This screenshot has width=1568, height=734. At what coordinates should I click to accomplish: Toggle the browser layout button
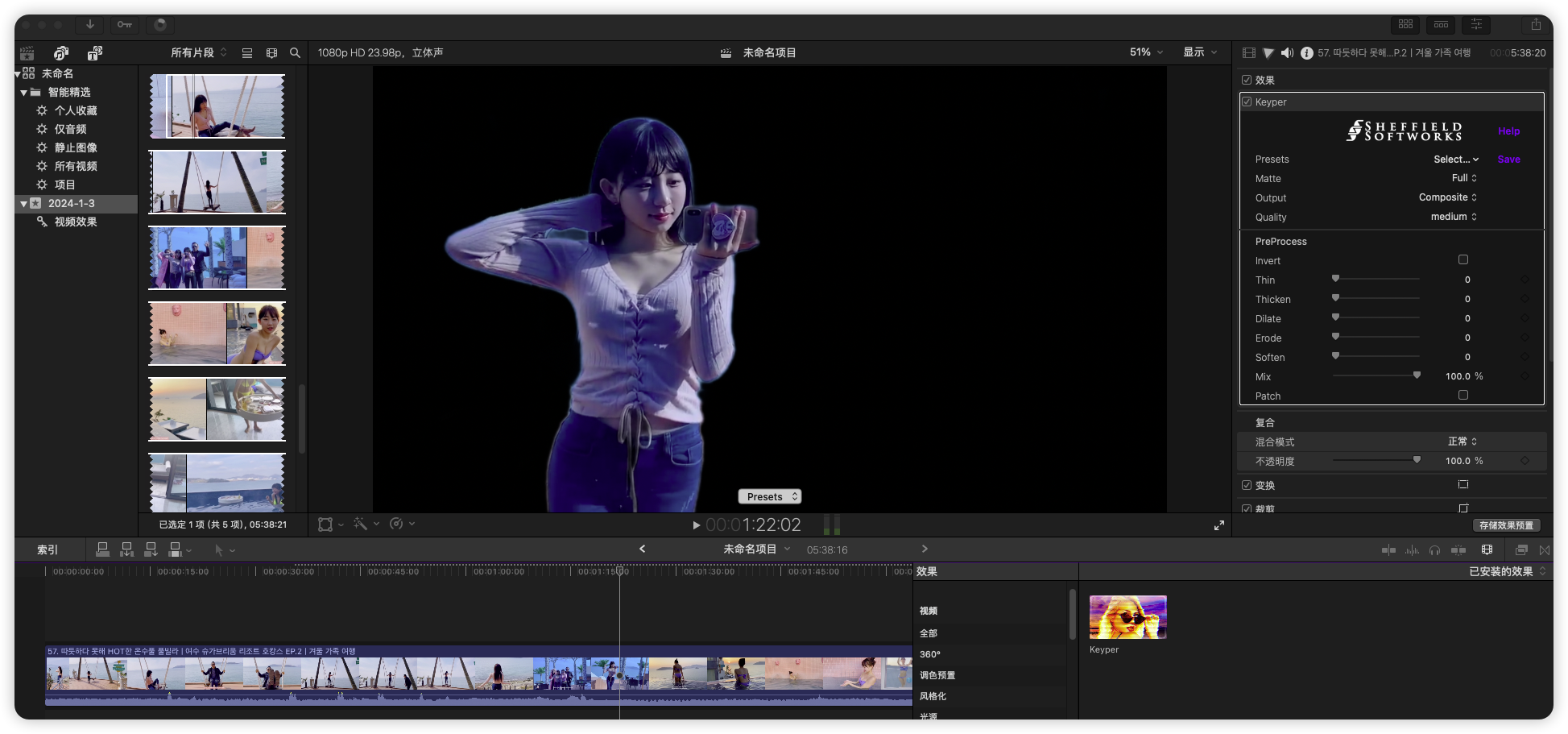pyautogui.click(x=1406, y=25)
